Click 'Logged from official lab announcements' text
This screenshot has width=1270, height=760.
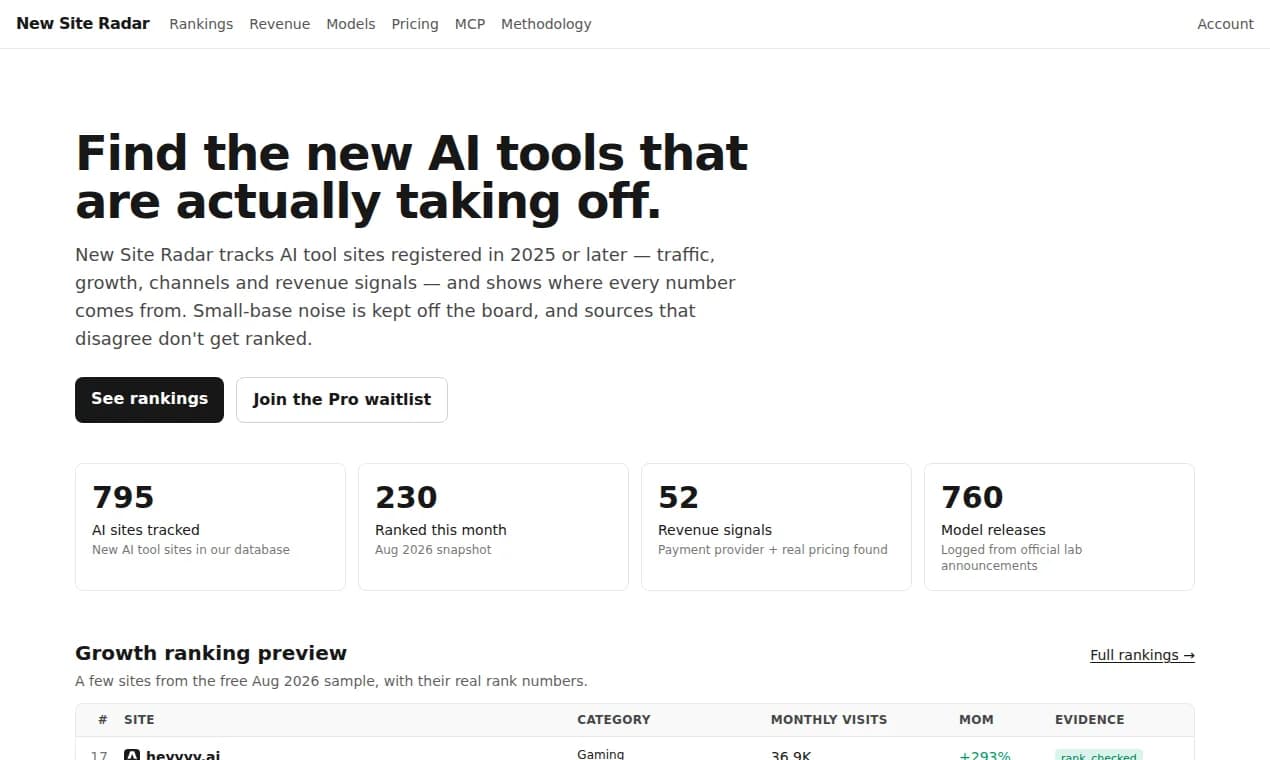tap(1011, 558)
